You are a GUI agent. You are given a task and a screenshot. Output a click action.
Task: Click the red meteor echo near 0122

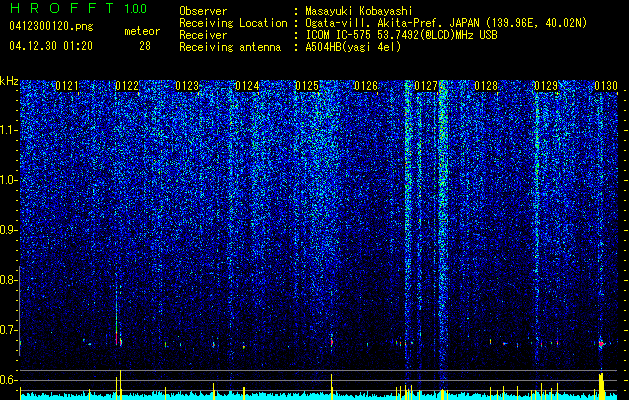[x=117, y=338]
